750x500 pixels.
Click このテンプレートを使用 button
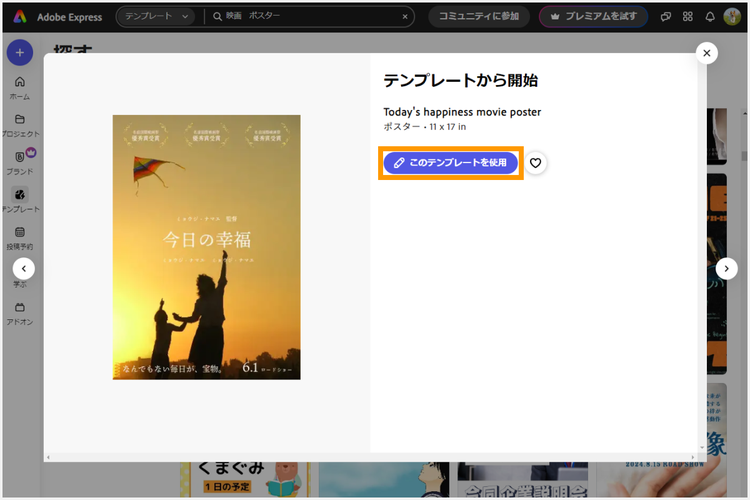point(450,163)
